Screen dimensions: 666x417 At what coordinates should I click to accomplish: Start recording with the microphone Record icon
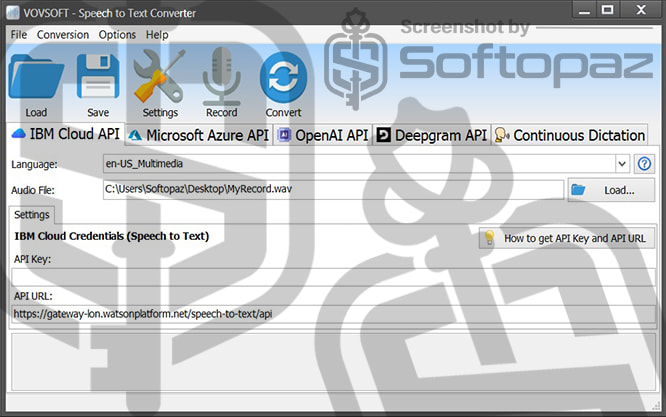coord(221,76)
